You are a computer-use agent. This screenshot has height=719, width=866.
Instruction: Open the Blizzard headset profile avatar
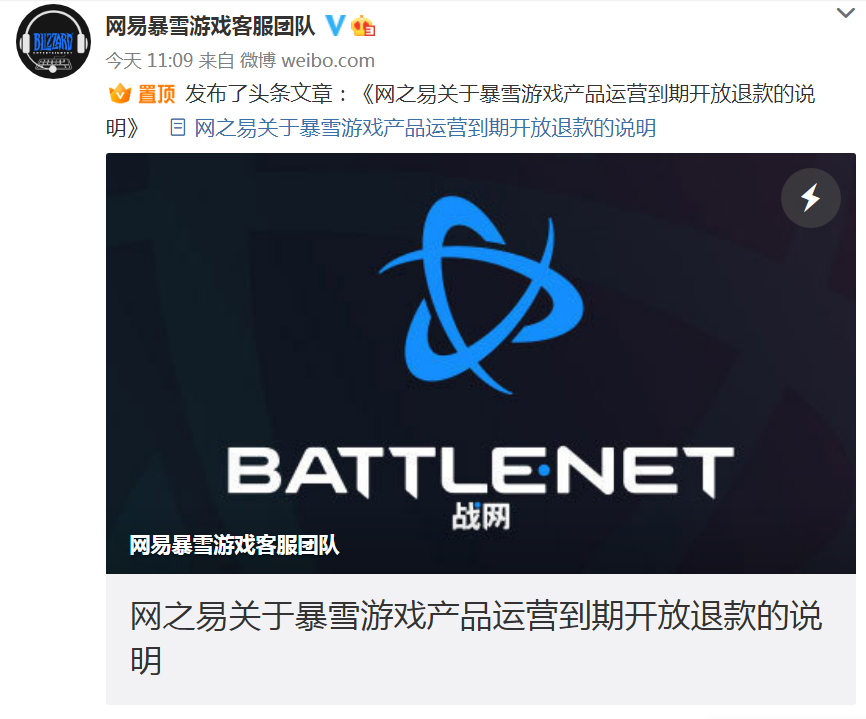tap(54, 42)
